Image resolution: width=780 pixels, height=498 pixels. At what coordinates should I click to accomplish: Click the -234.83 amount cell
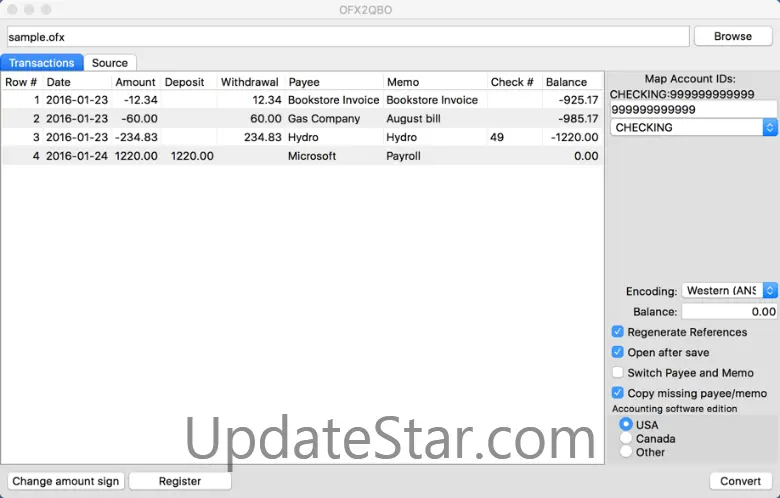point(136,137)
